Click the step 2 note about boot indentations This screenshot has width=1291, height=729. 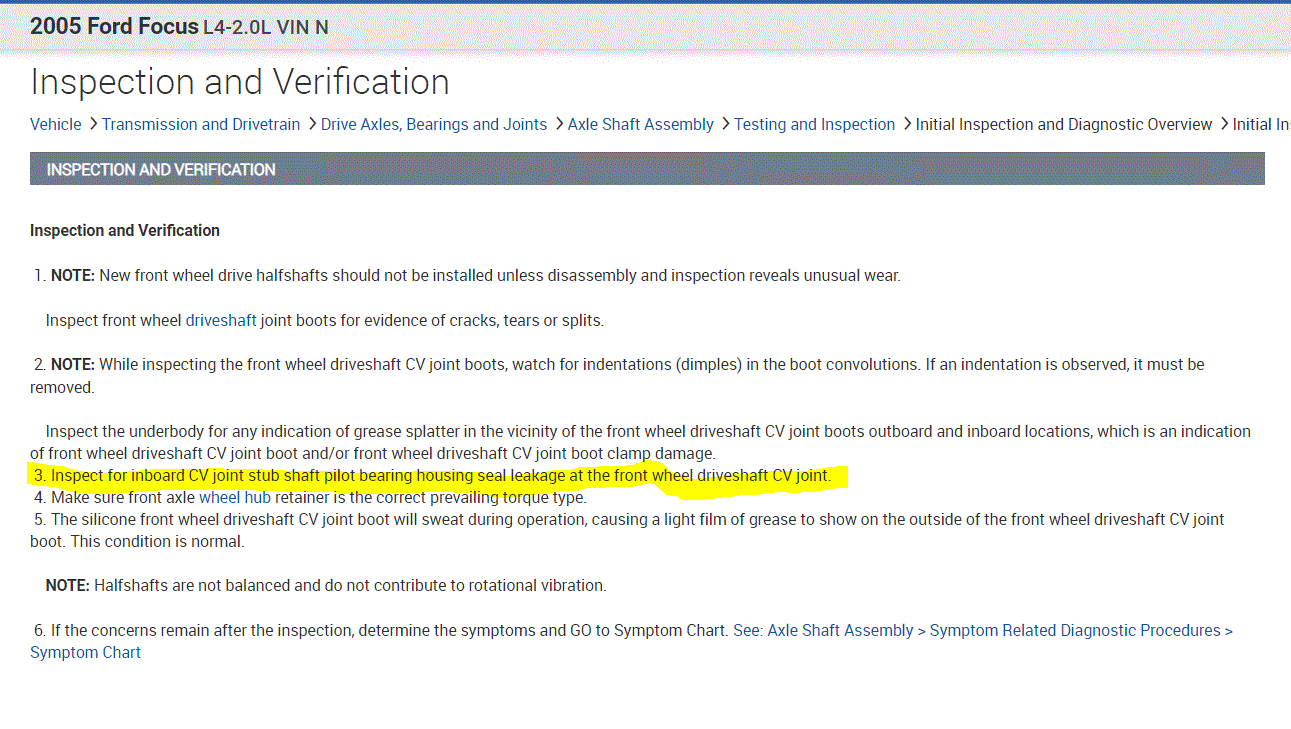618,376
